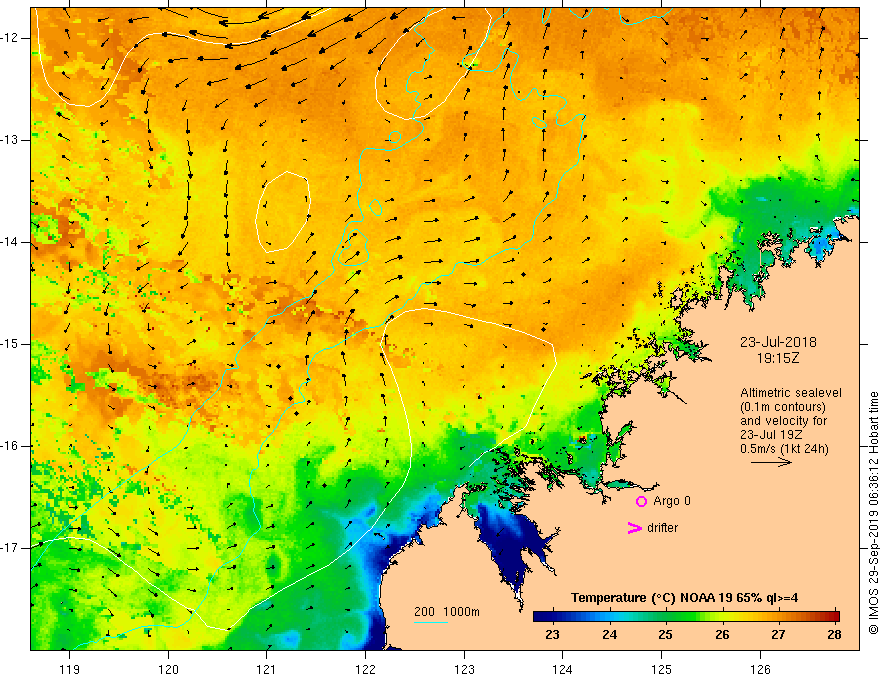Click the longitude axis label 120
The height and width of the screenshot is (680, 880).
click(x=168, y=669)
